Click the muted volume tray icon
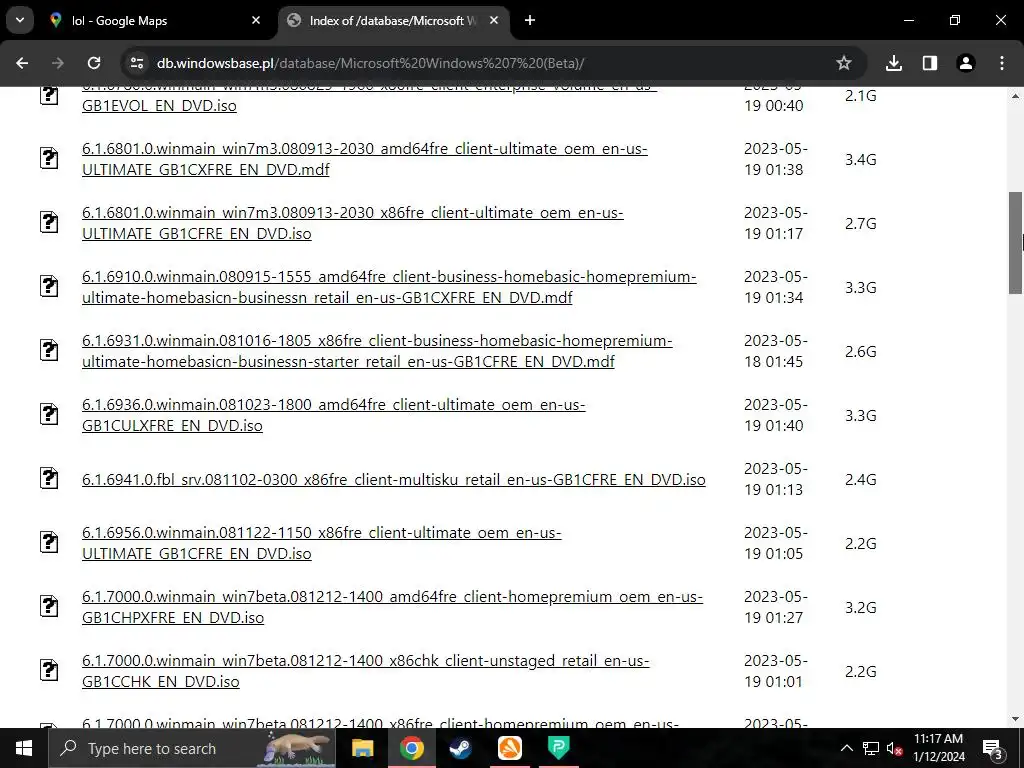The image size is (1024, 768). tap(894, 748)
